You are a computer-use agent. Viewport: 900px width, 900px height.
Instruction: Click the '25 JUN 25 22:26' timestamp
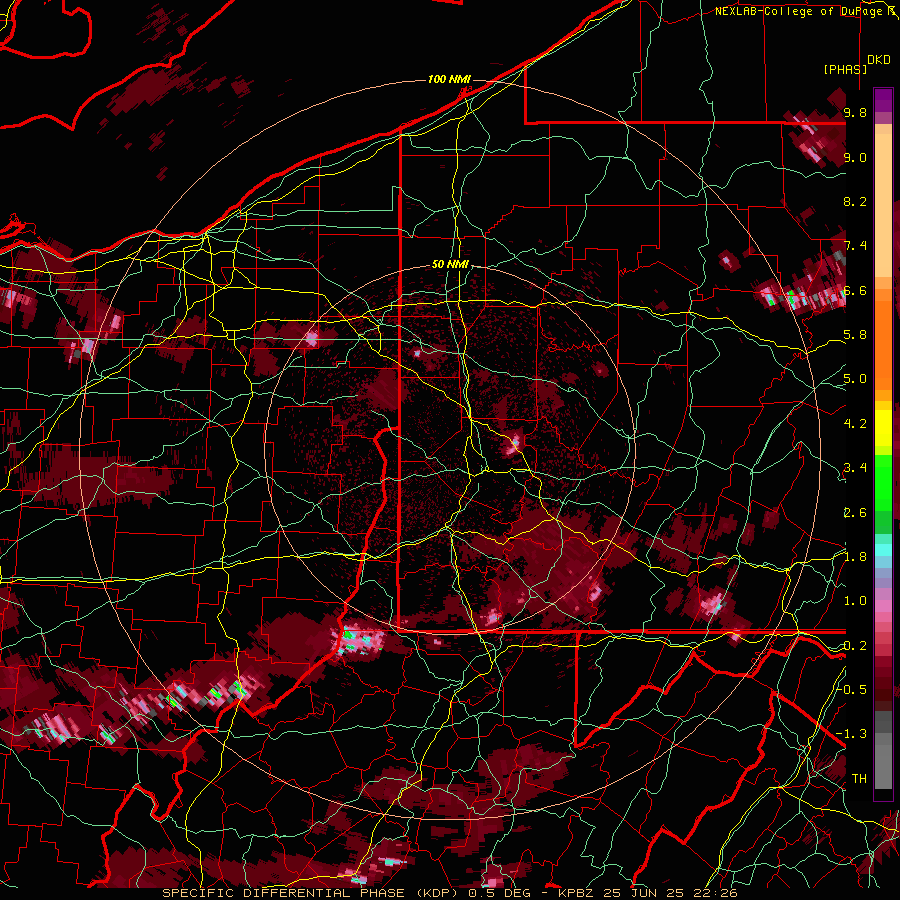pos(670,893)
